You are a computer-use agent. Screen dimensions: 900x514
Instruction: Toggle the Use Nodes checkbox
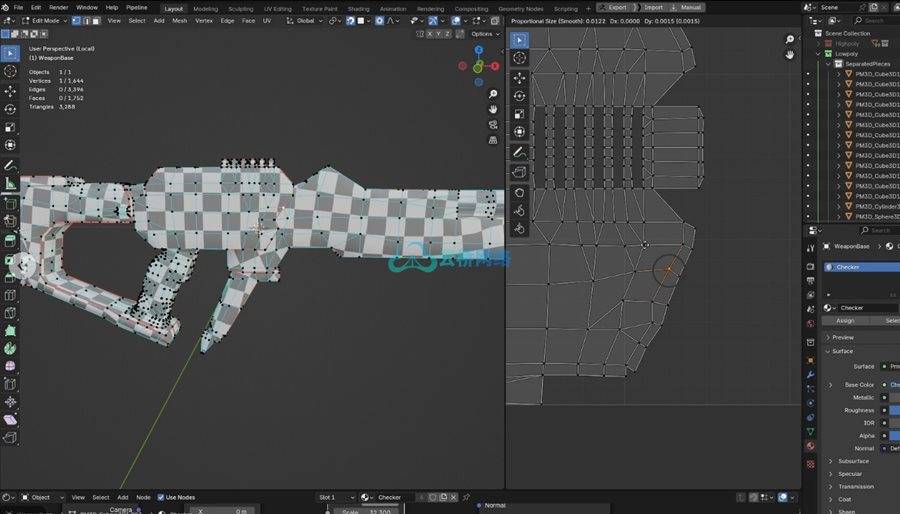(x=159, y=497)
